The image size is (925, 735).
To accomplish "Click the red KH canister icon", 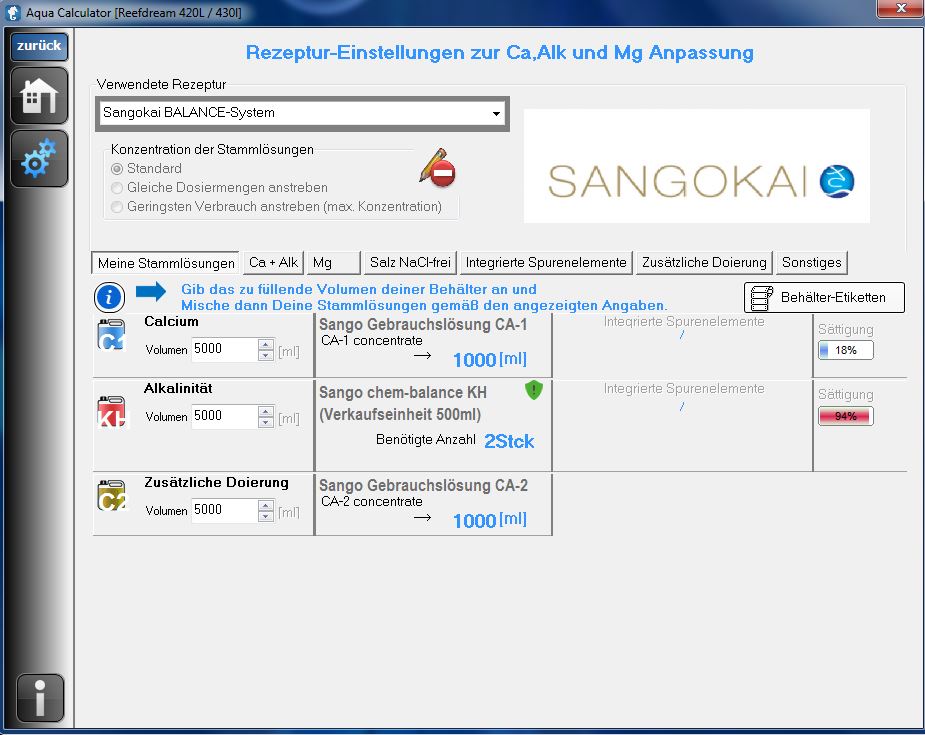I will tap(112, 411).
